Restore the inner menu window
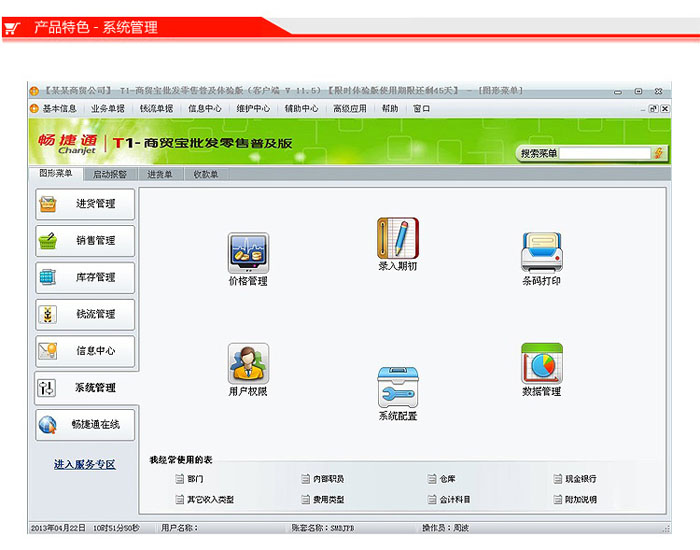The width and height of the screenshot is (700, 550). (x=653, y=108)
